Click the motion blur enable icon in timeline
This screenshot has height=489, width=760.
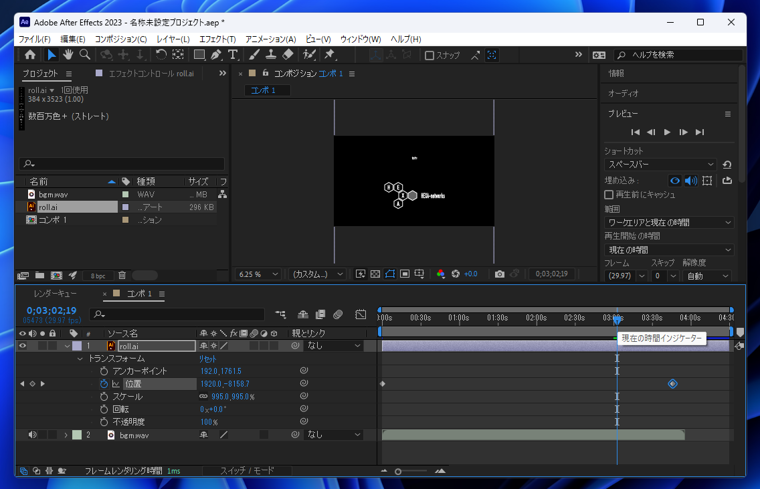(338, 315)
